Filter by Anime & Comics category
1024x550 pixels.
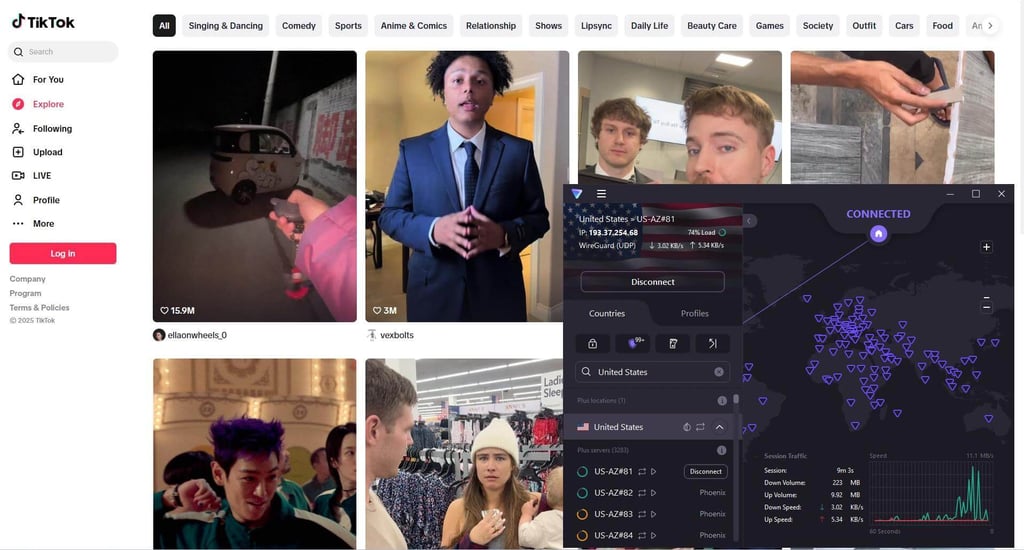pyautogui.click(x=413, y=25)
